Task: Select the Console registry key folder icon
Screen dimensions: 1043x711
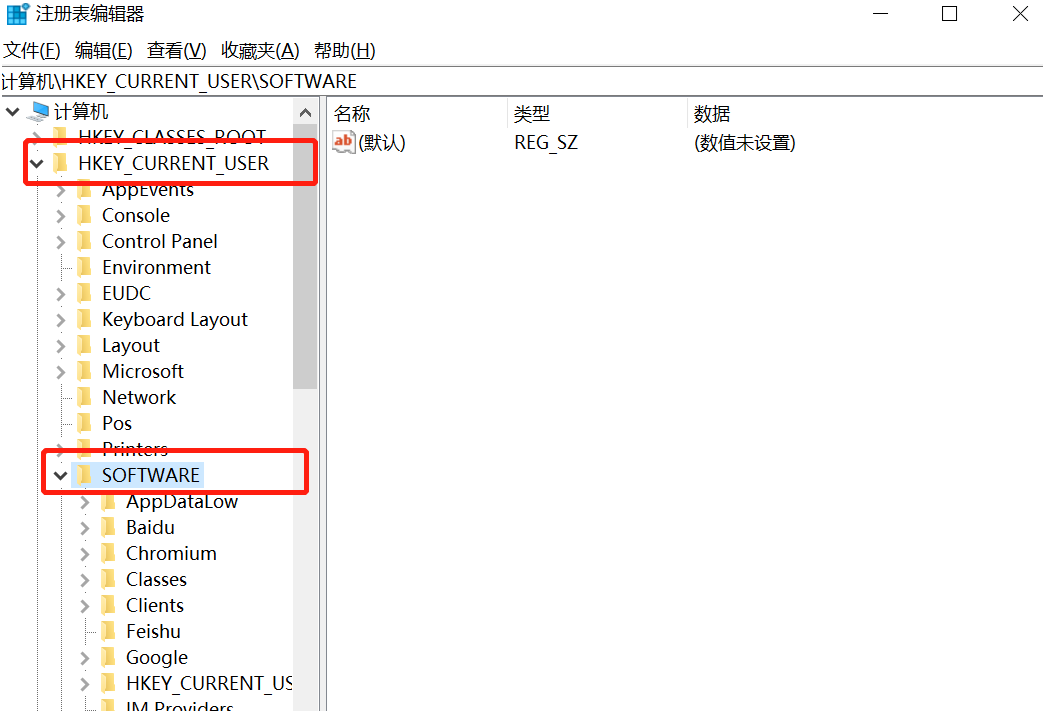Action: coord(85,214)
